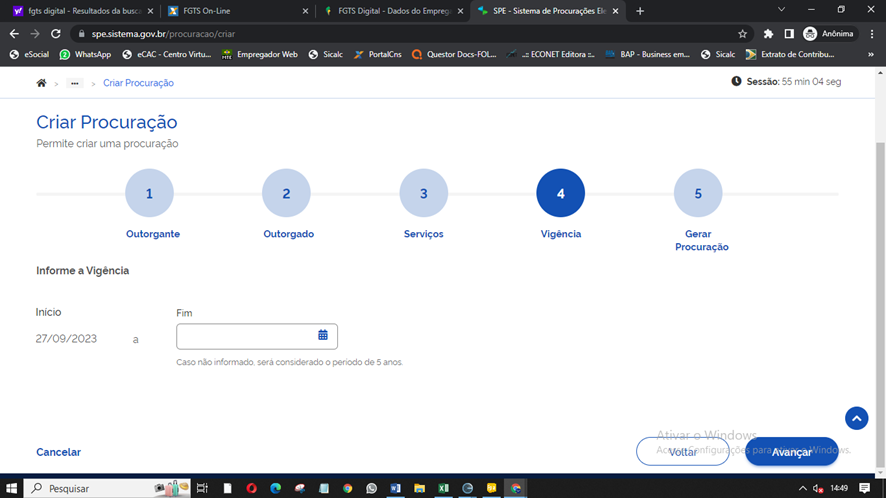Open Excel from the Windows taskbar
This screenshot has width=886, height=498.
(x=443, y=488)
